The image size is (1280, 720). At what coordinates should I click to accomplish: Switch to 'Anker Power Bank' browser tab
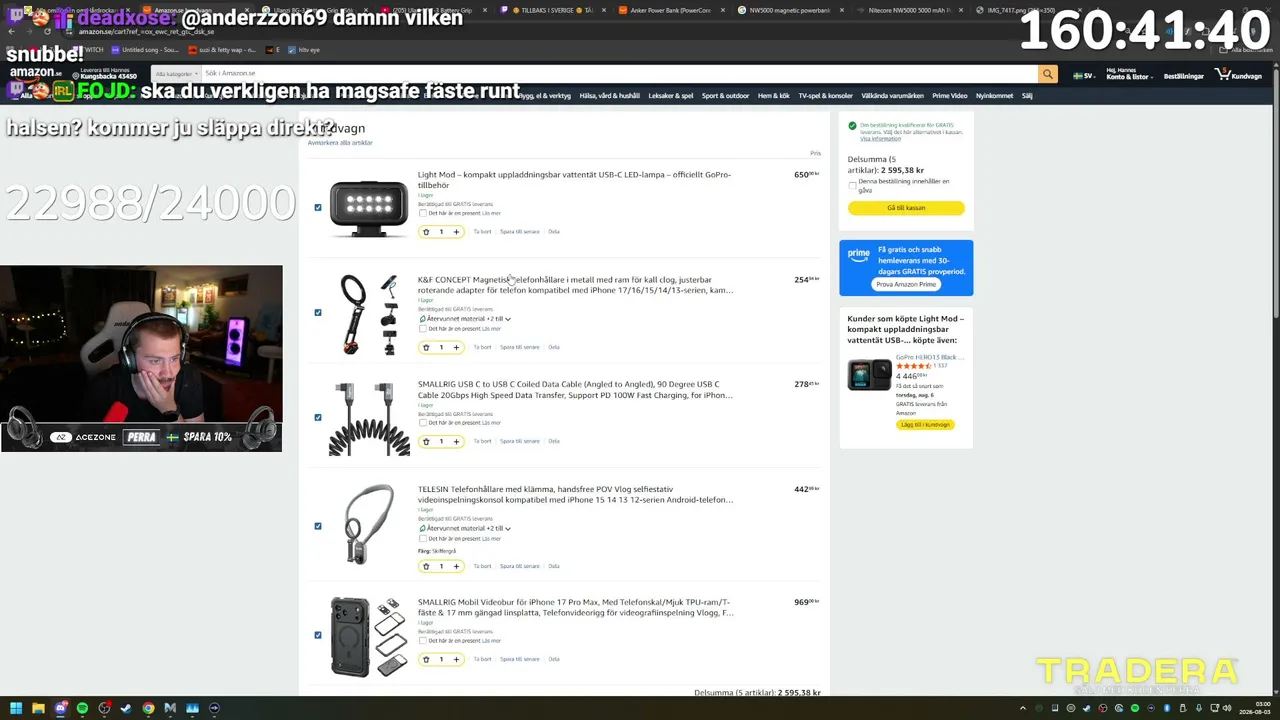coord(671,10)
